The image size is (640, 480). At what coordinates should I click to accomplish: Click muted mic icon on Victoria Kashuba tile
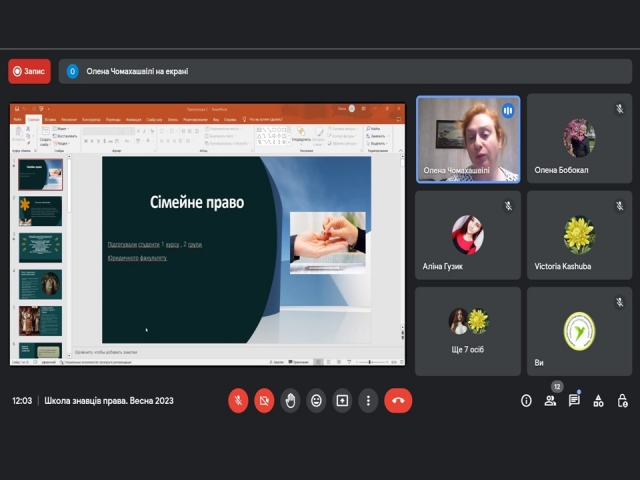[x=620, y=206]
